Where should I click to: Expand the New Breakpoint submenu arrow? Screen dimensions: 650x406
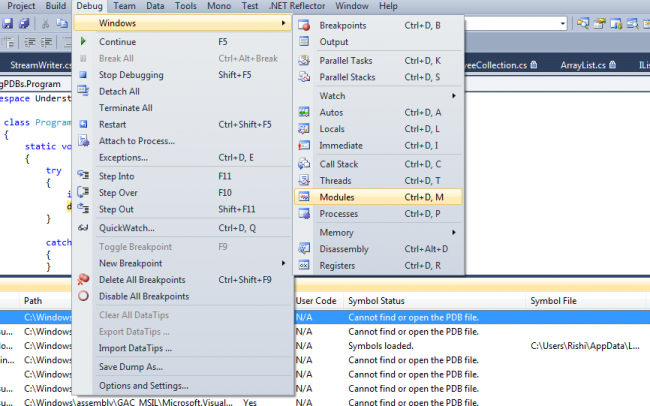(x=283, y=263)
